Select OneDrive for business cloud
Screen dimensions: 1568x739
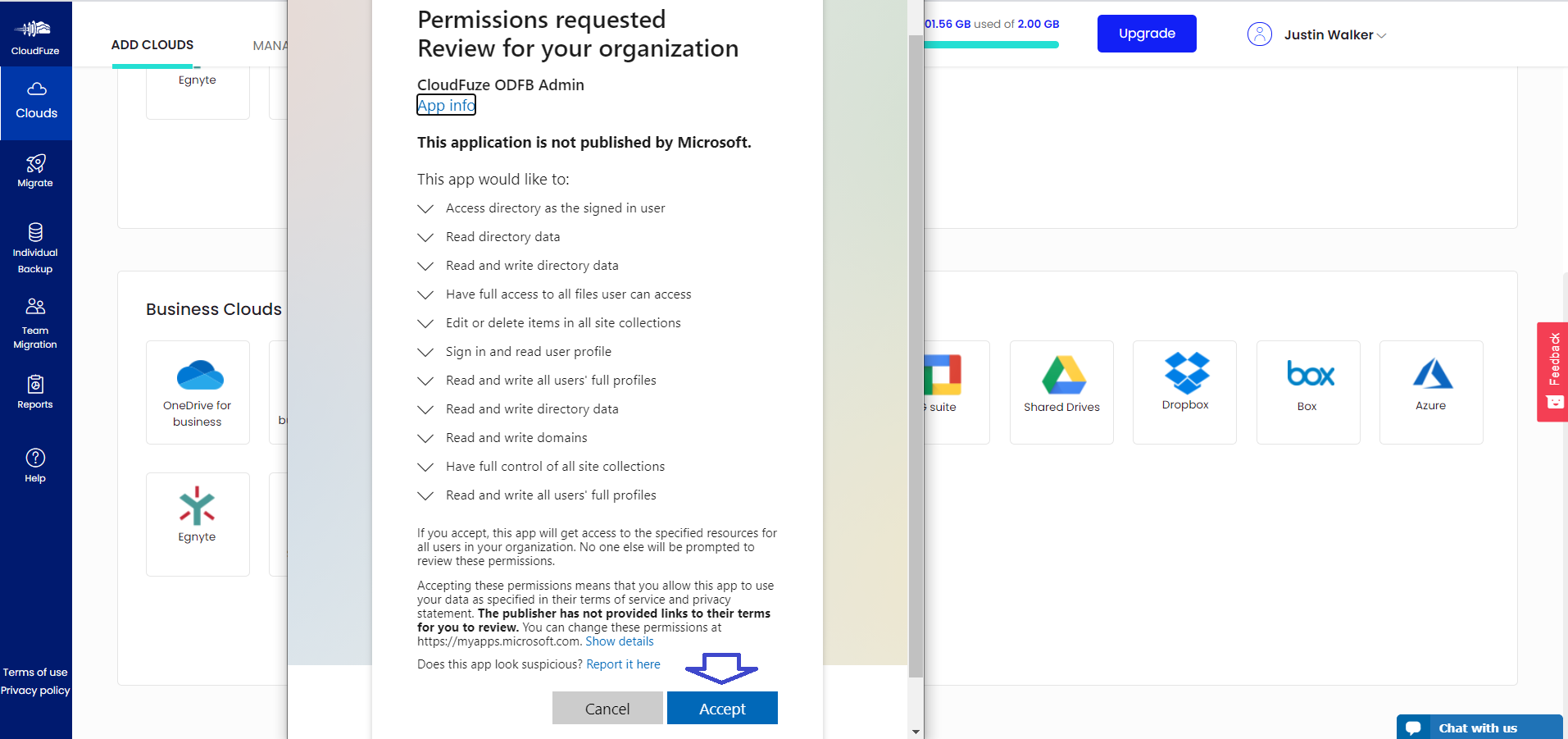(x=198, y=391)
